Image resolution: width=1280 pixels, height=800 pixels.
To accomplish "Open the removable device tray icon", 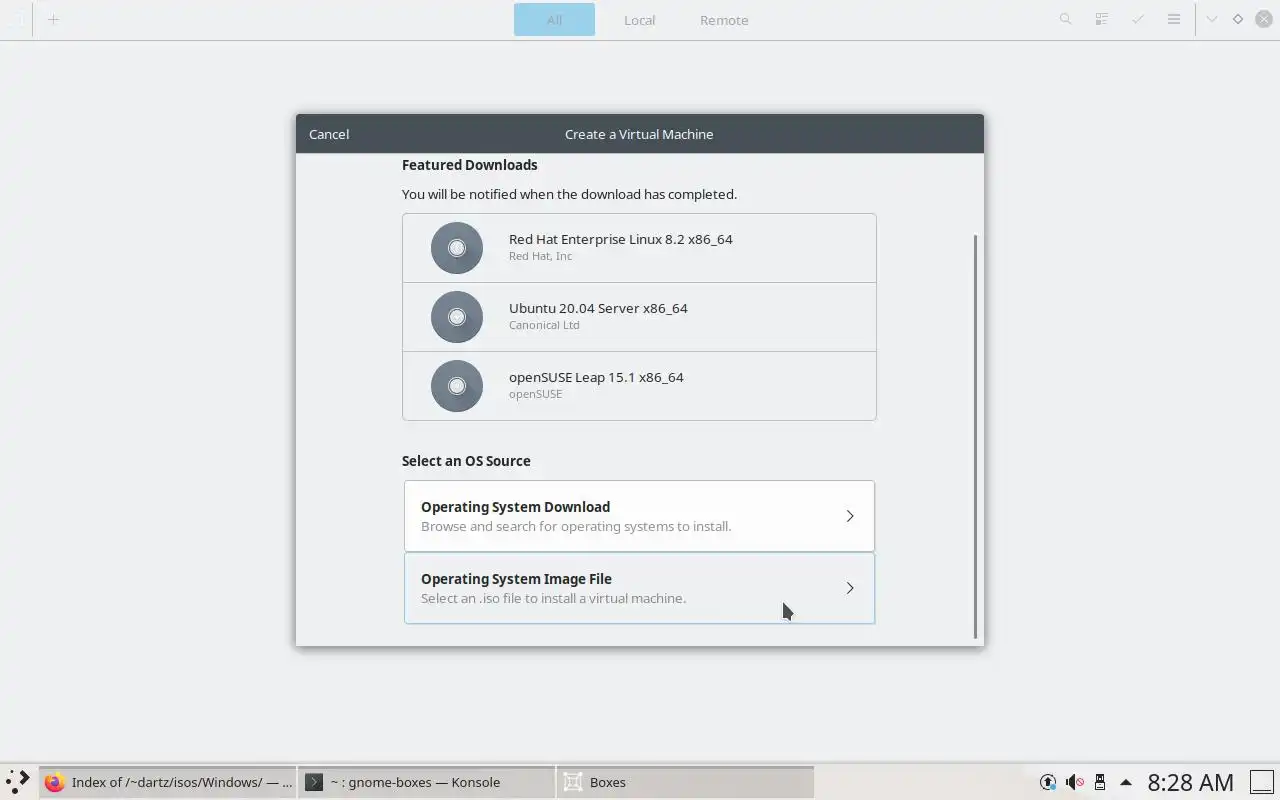I will (x=1100, y=782).
